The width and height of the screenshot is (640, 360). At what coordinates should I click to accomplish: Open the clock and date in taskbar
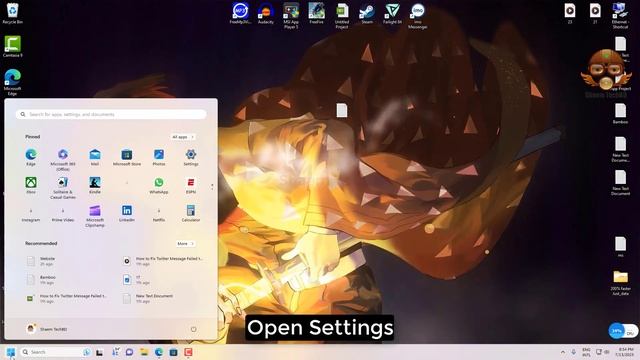click(625, 352)
